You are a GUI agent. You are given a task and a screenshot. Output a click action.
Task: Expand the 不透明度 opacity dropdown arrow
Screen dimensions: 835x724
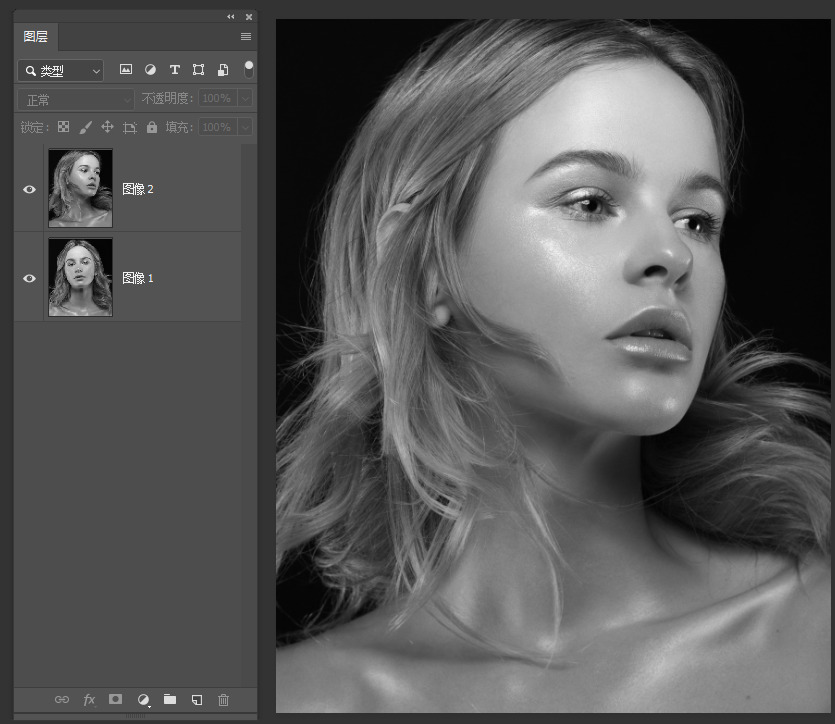[x=244, y=99]
